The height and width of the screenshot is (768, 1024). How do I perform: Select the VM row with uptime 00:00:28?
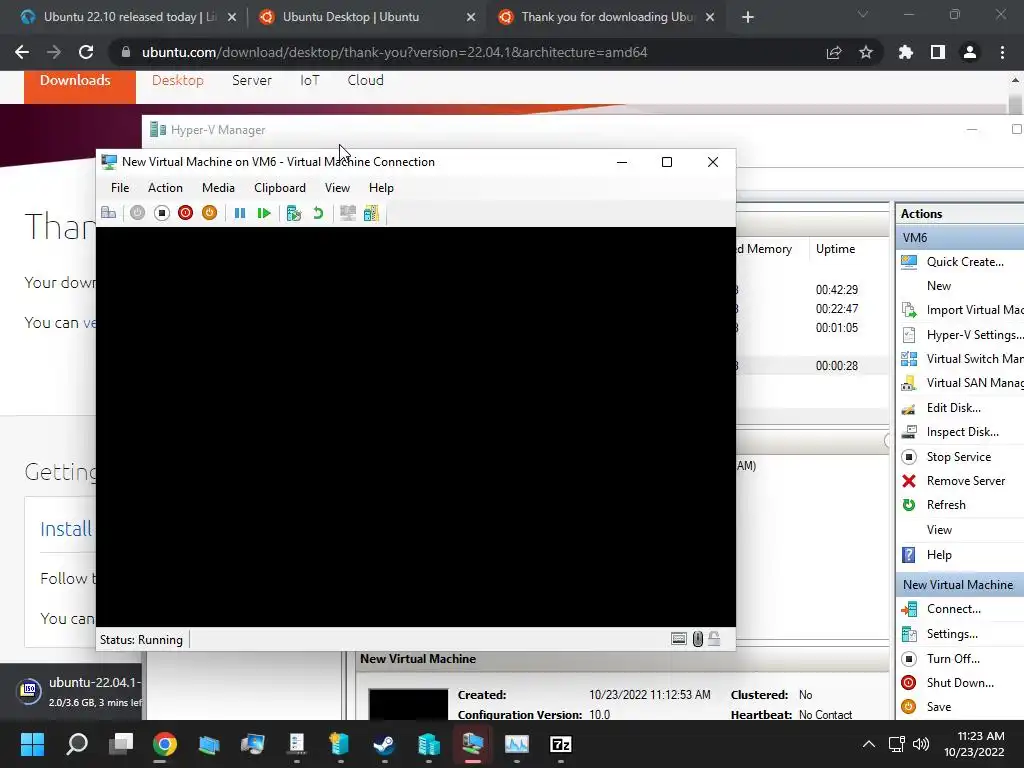click(x=812, y=366)
